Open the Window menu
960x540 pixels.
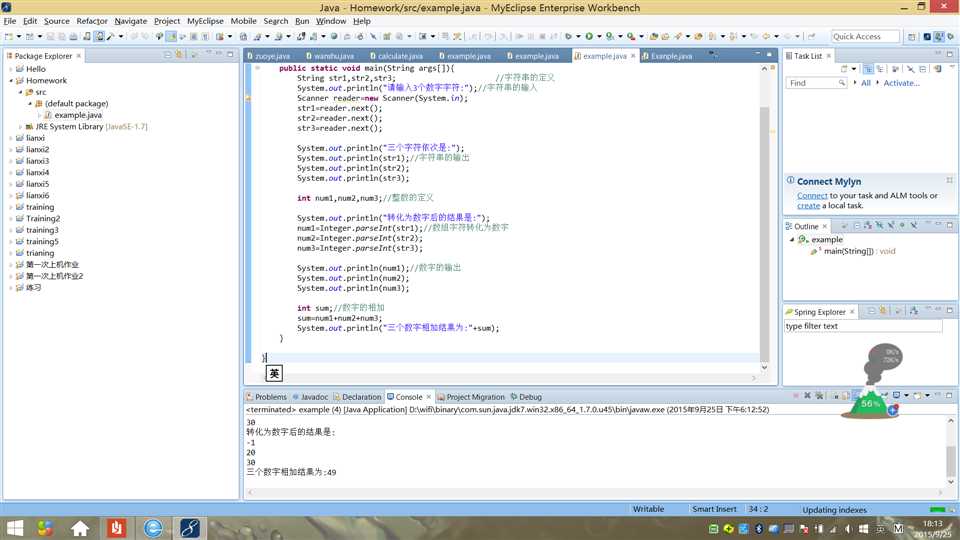point(331,21)
